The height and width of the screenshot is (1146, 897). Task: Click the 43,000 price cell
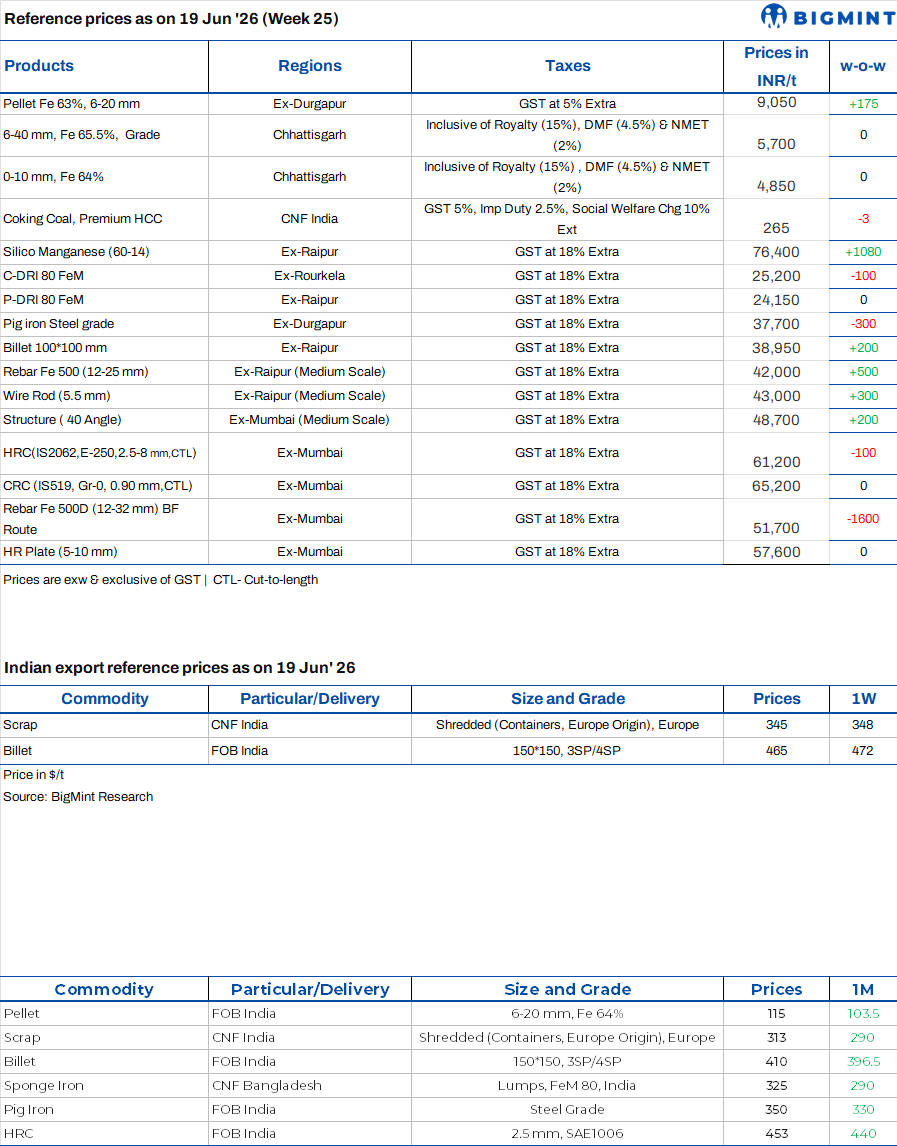tap(776, 397)
